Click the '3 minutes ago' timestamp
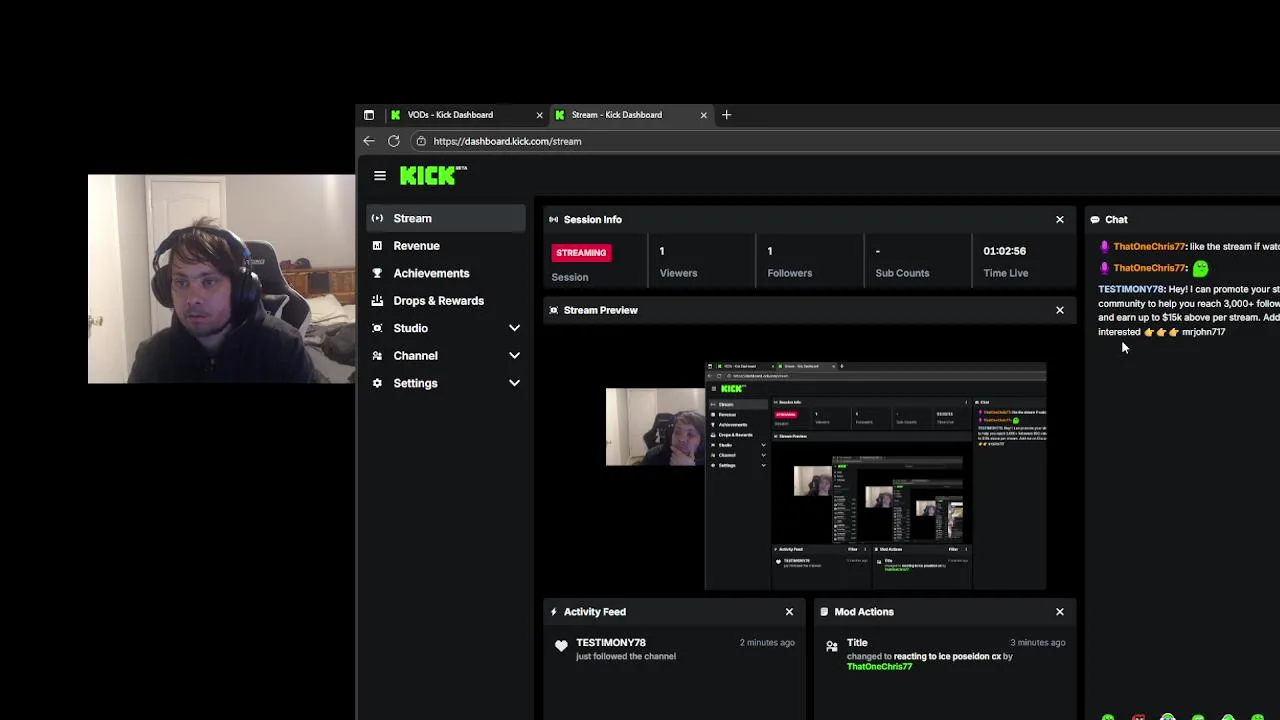 [x=1037, y=643]
